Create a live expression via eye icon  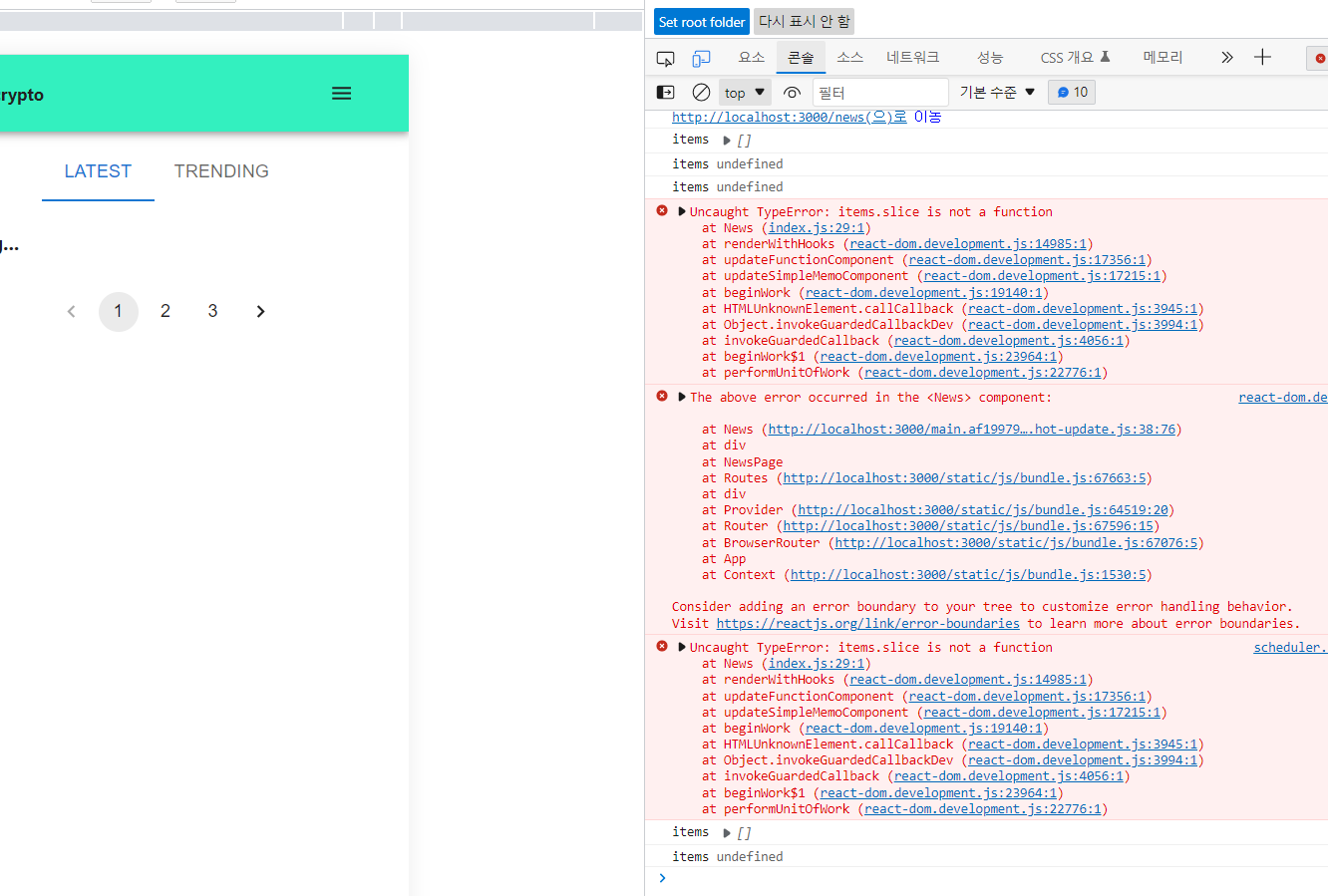[792, 92]
